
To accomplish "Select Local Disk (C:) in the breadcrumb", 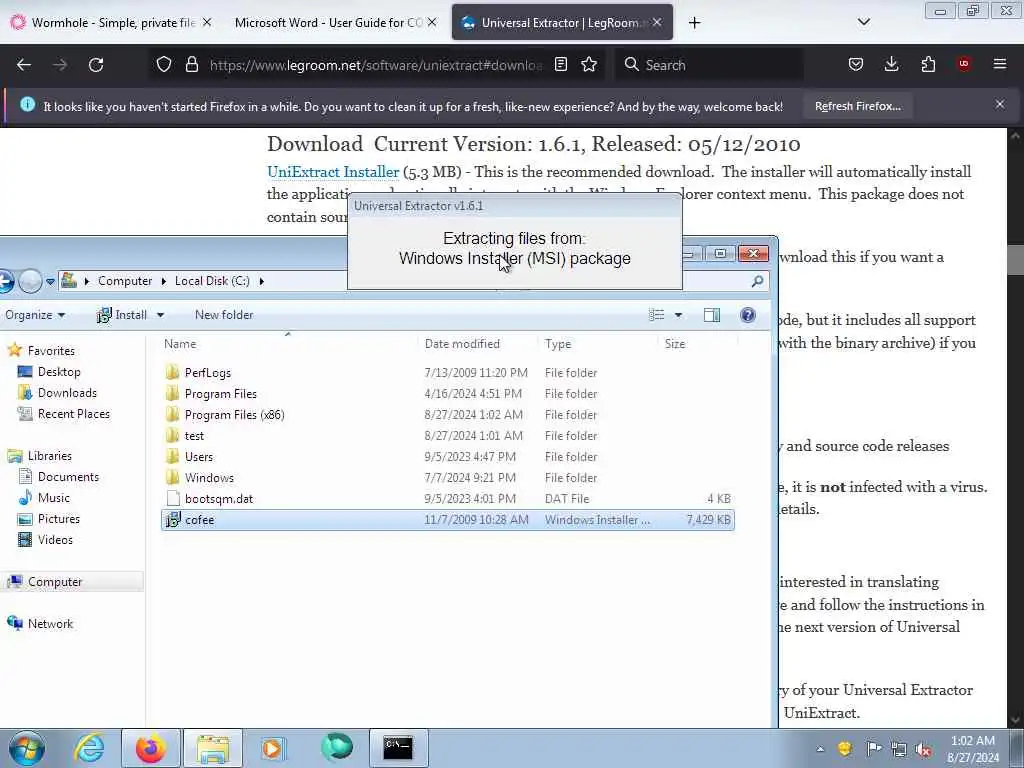I will click(212, 281).
